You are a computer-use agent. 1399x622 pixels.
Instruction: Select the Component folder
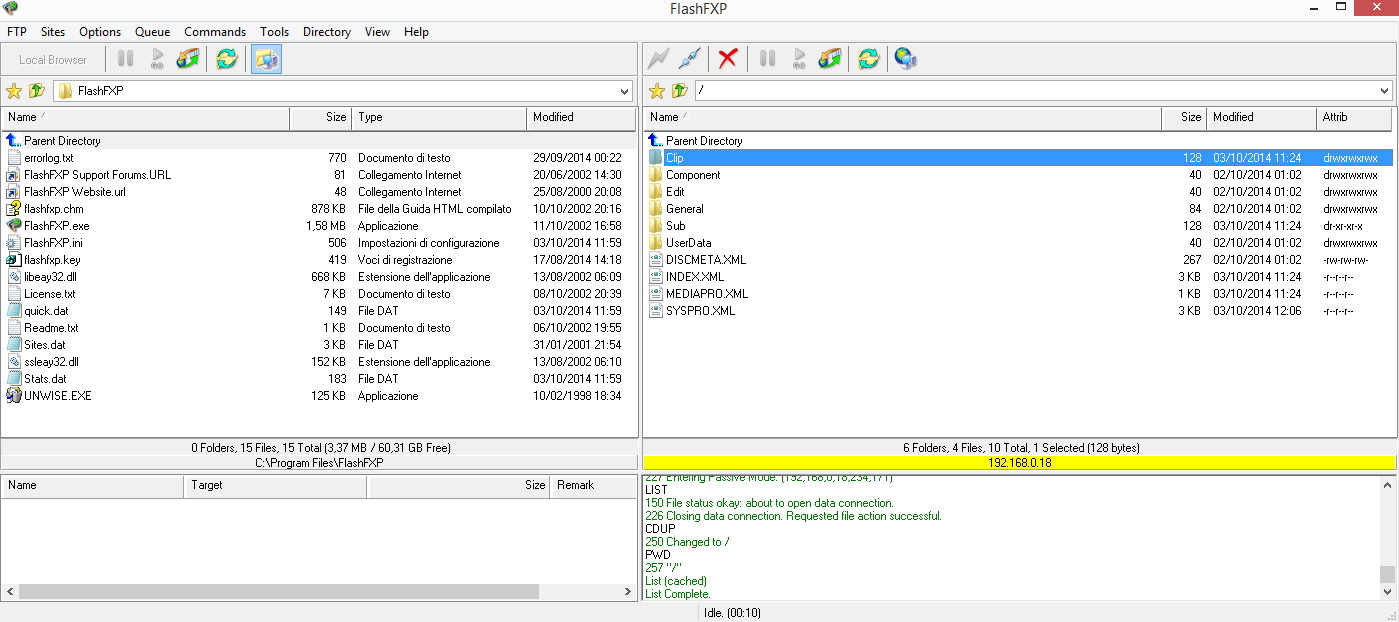point(693,175)
